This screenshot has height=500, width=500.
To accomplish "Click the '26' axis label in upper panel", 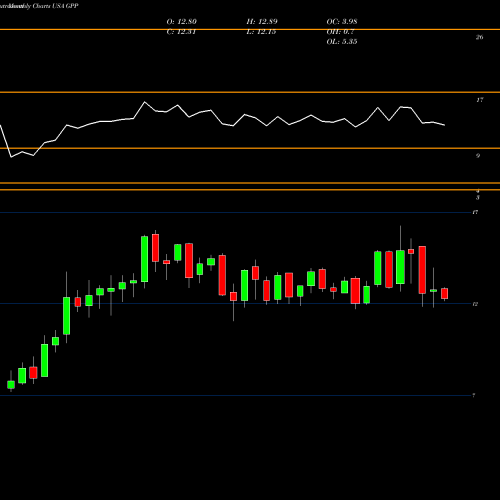I will pos(479,37).
